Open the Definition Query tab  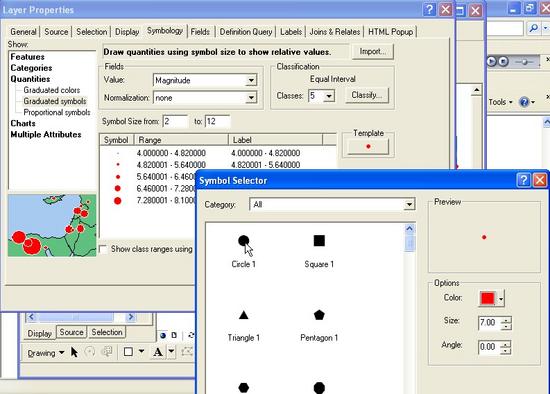click(x=246, y=32)
